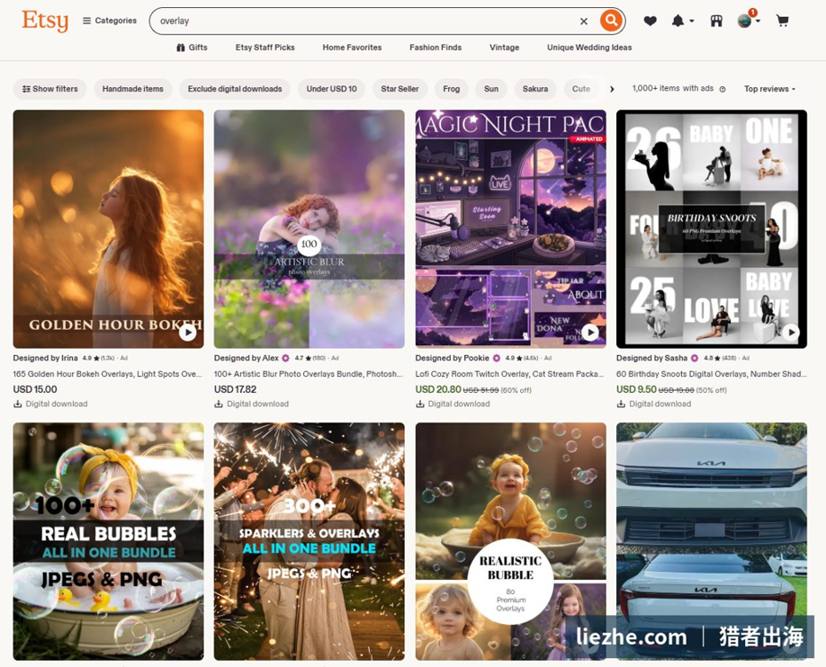
Task: Click the Gifts link with gift icon
Action: pyautogui.click(x=192, y=47)
